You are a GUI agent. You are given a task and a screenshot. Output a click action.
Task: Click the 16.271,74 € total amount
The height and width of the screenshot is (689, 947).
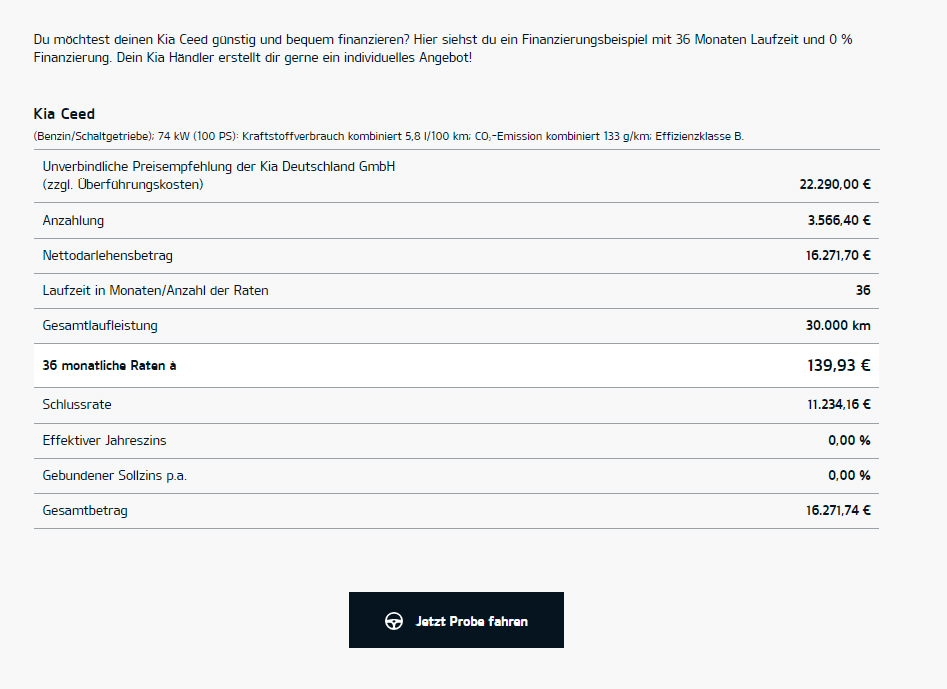pyautogui.click(x=838, y=510)
